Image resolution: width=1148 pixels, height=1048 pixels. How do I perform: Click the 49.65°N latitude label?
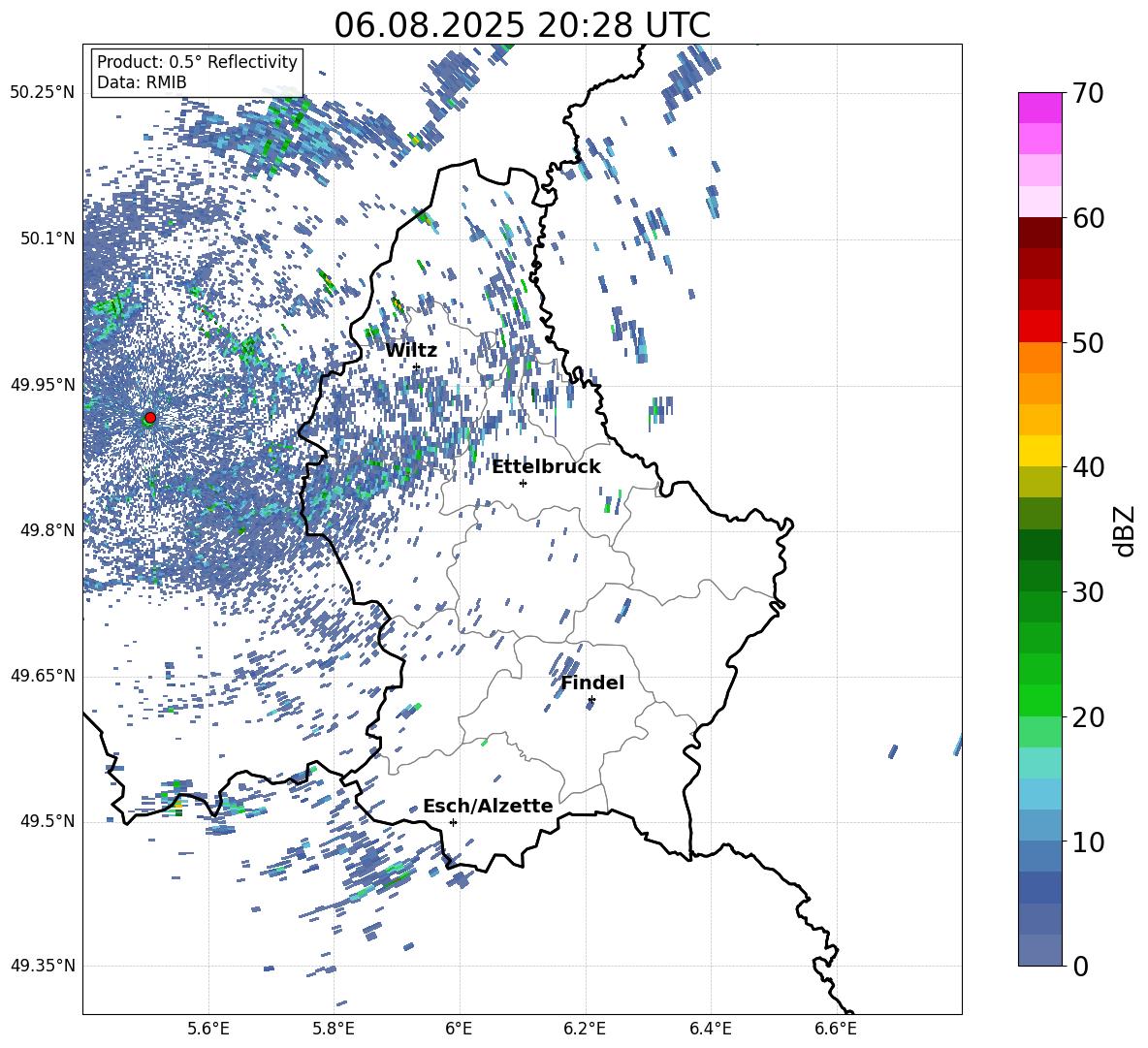click(43, 676)
